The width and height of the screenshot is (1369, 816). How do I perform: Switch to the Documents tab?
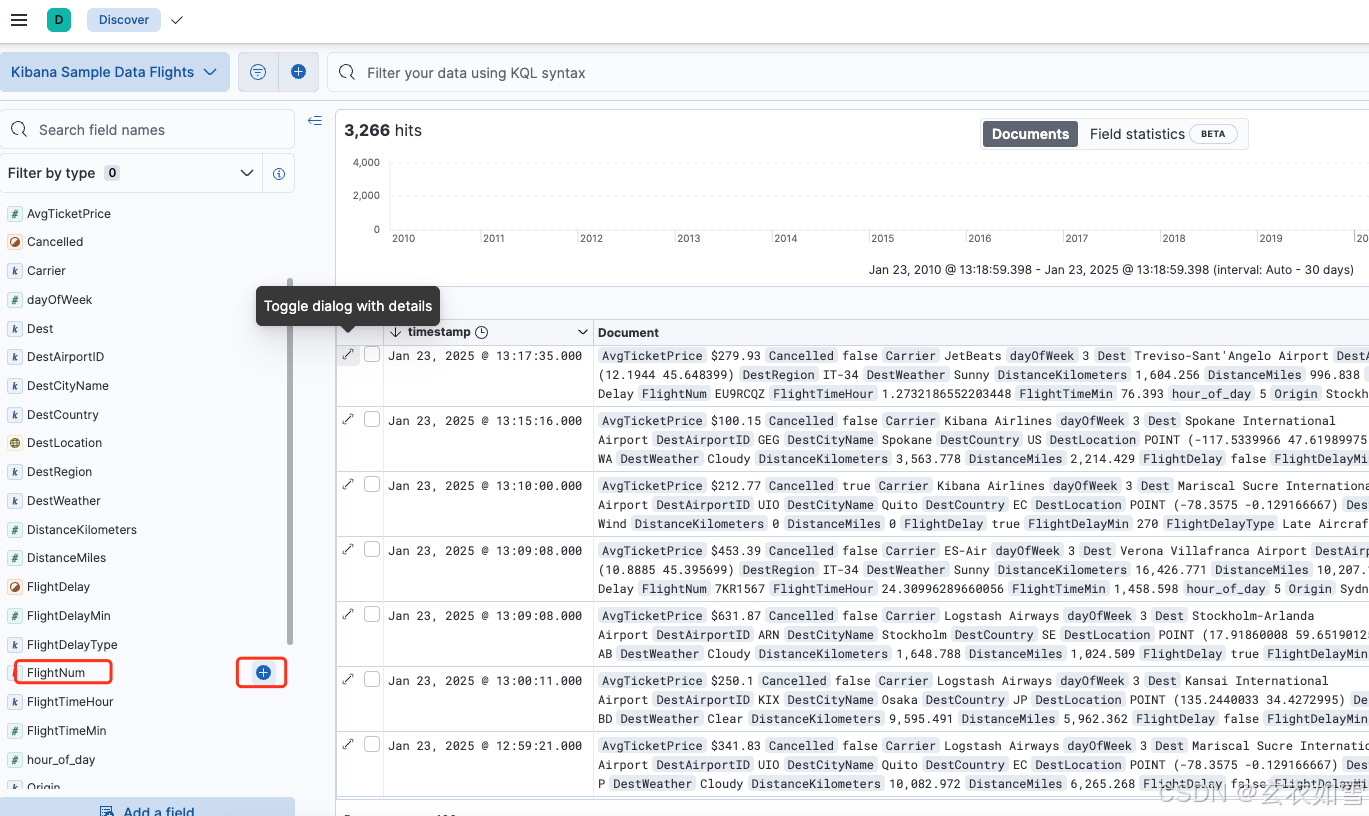click(x=1030, y=134)
